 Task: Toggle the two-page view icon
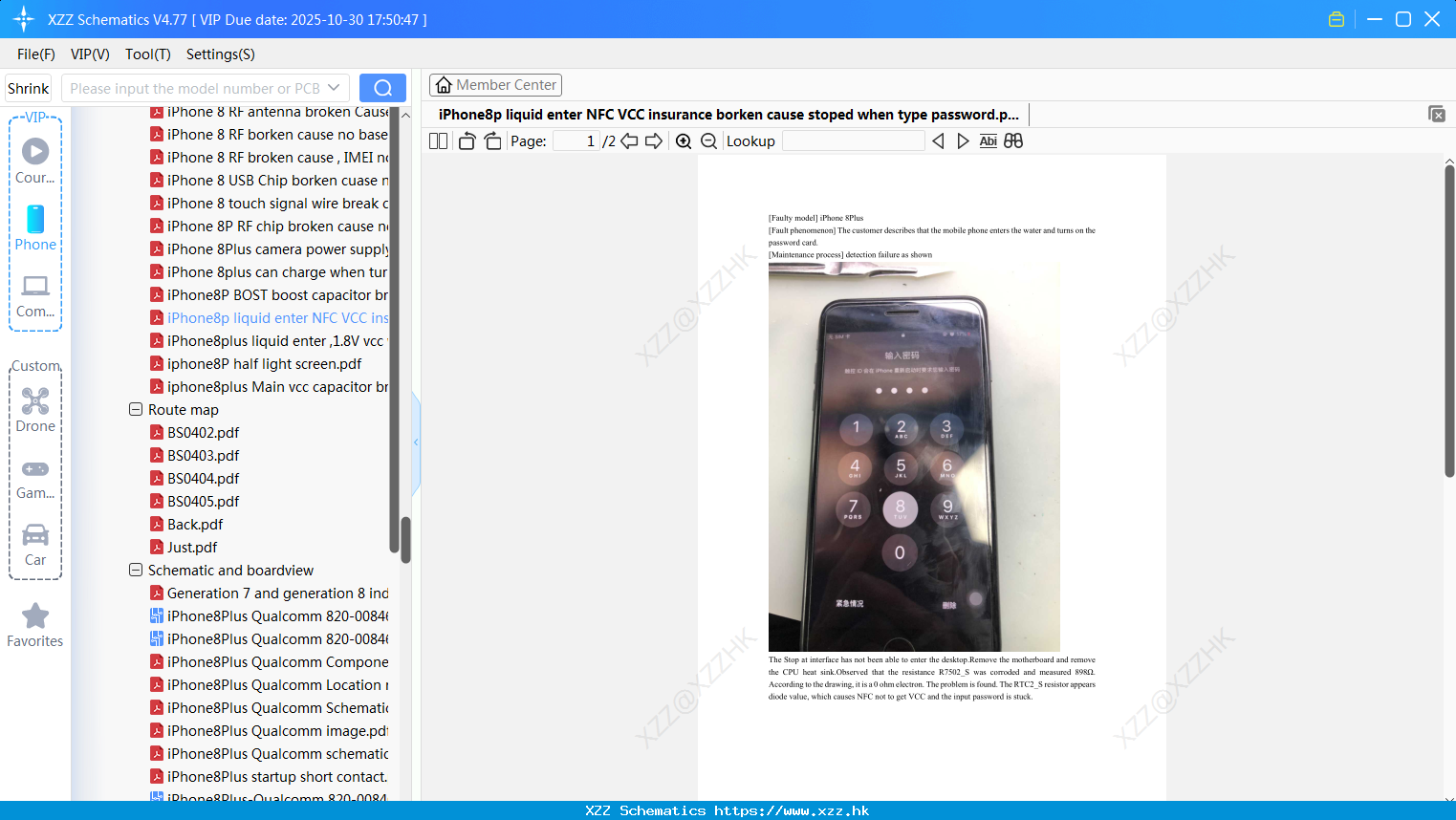tap(439, 141)
